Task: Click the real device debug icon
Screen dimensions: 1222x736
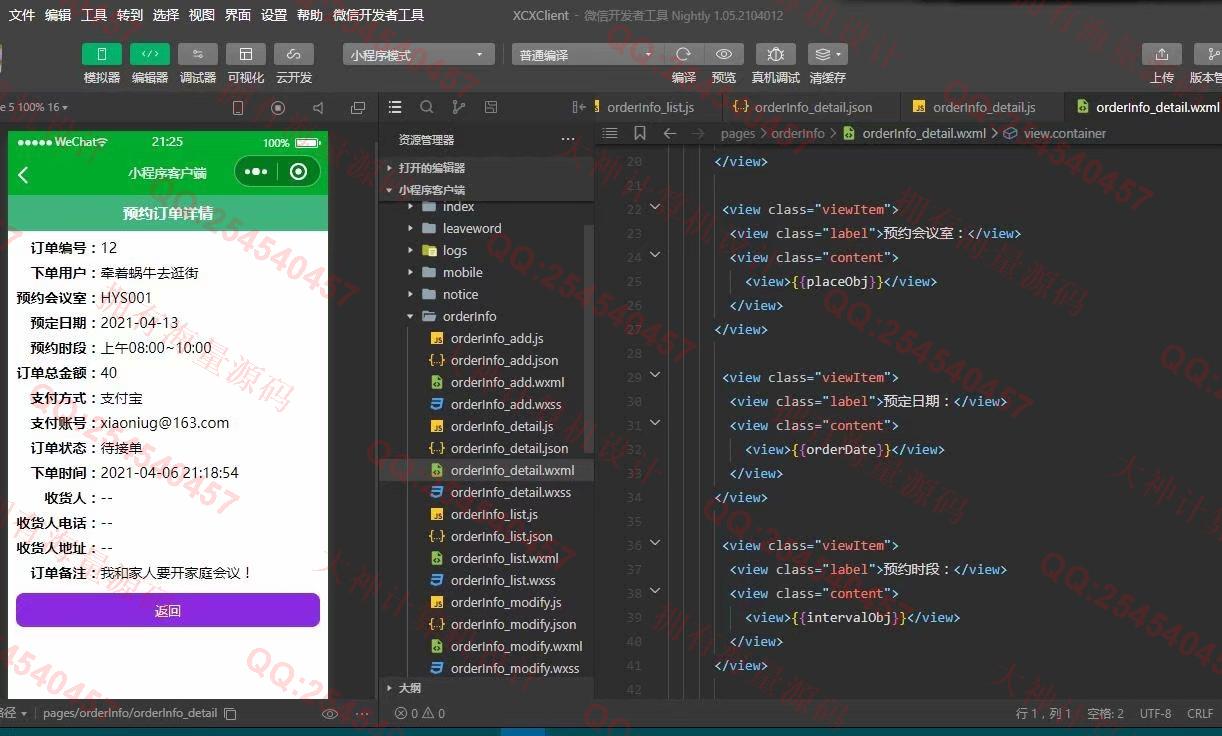Action: coord(775,54)
